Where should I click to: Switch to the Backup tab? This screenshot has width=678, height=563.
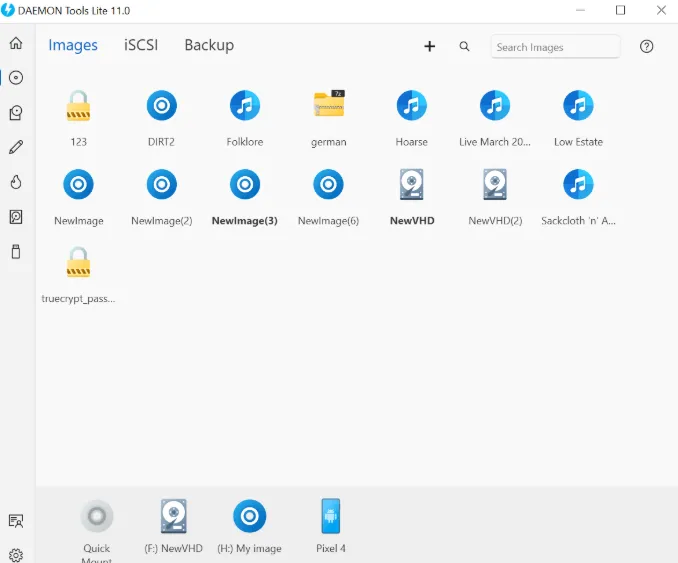209,45
